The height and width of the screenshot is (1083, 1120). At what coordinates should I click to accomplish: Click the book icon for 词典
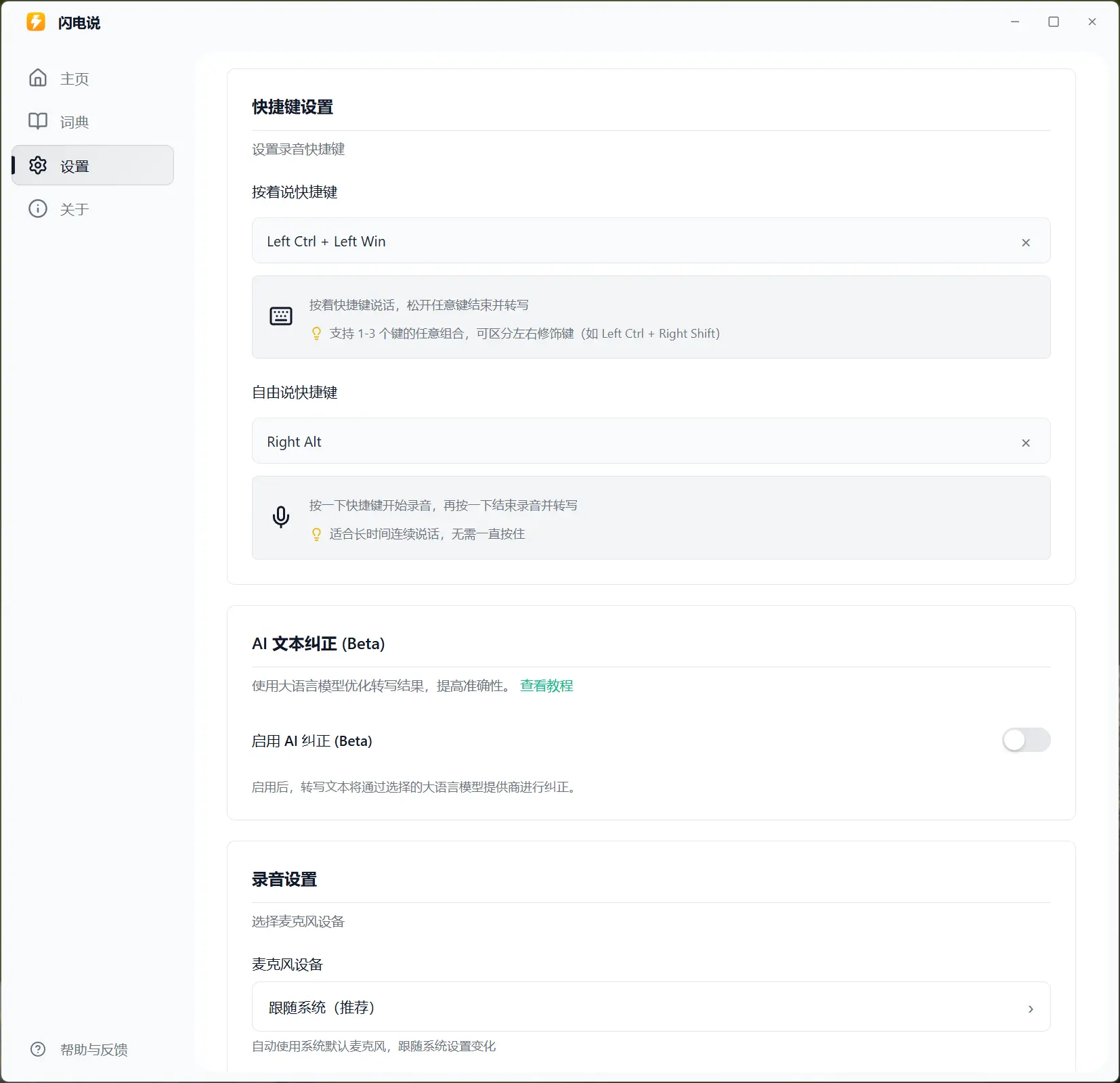coord(38,121)
